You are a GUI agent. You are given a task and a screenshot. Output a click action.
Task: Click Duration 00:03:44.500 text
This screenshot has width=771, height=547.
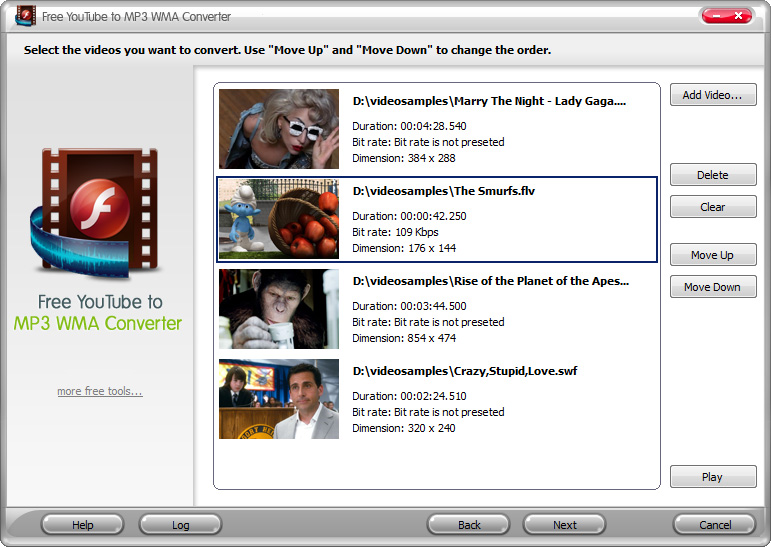click(x=409, y=306)
